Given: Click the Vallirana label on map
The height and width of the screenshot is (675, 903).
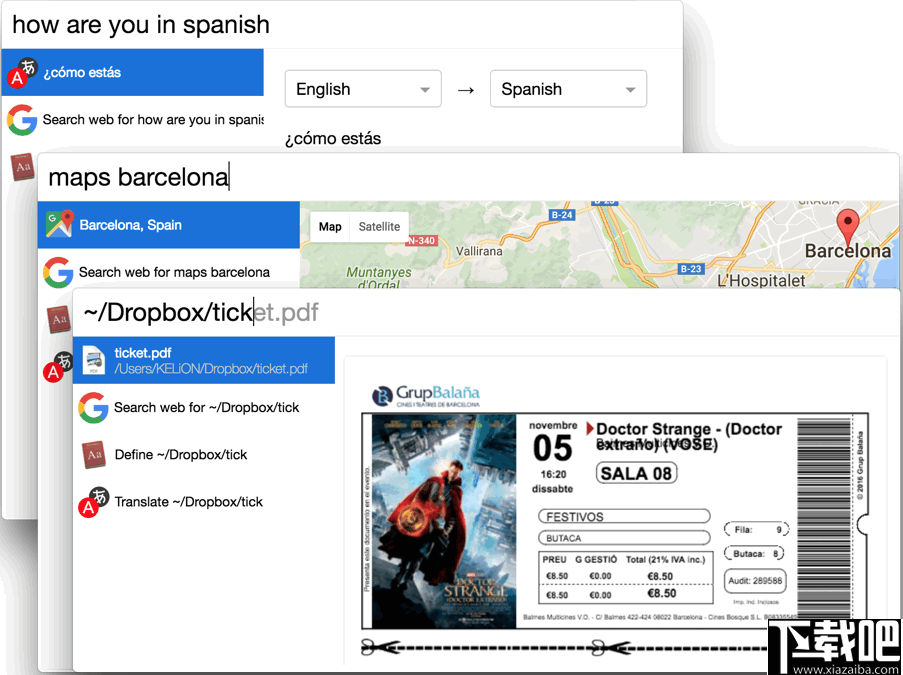Looking at the screenshot, I should [479, 251].
